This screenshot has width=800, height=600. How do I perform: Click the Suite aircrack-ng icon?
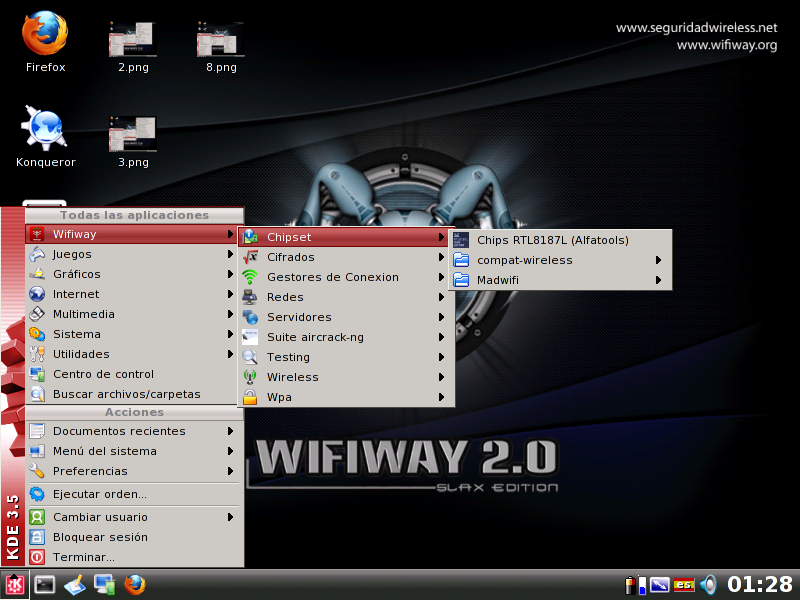pos(250,337)
